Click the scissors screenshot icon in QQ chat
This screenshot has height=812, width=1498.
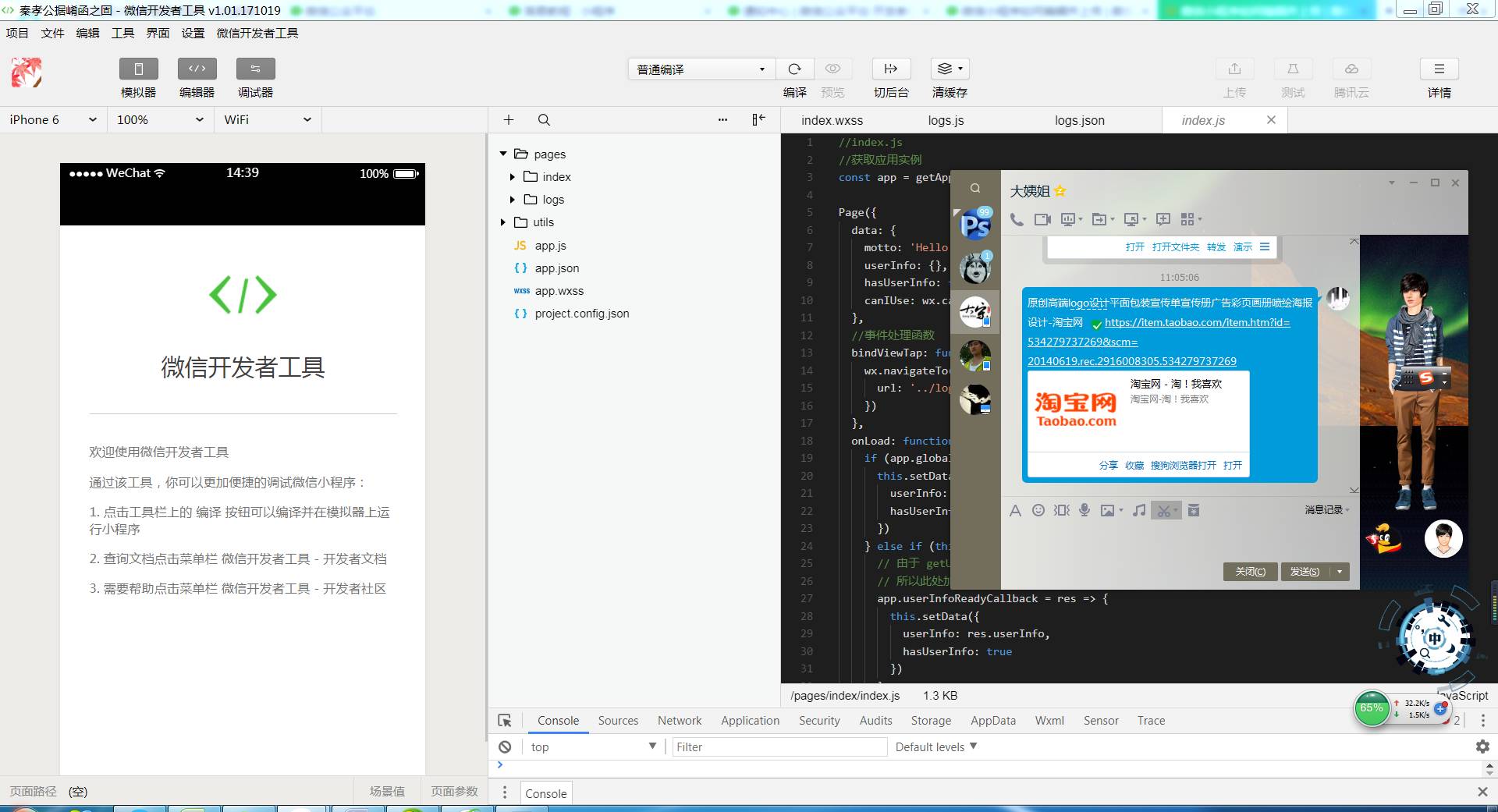tap(1166, 510)
